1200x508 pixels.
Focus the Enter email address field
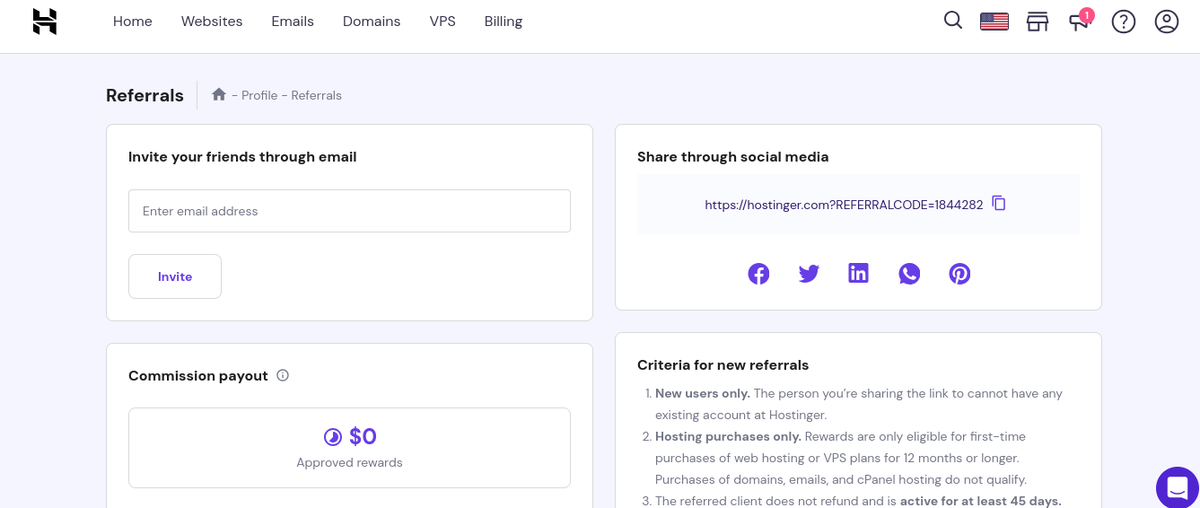(349, 211)
